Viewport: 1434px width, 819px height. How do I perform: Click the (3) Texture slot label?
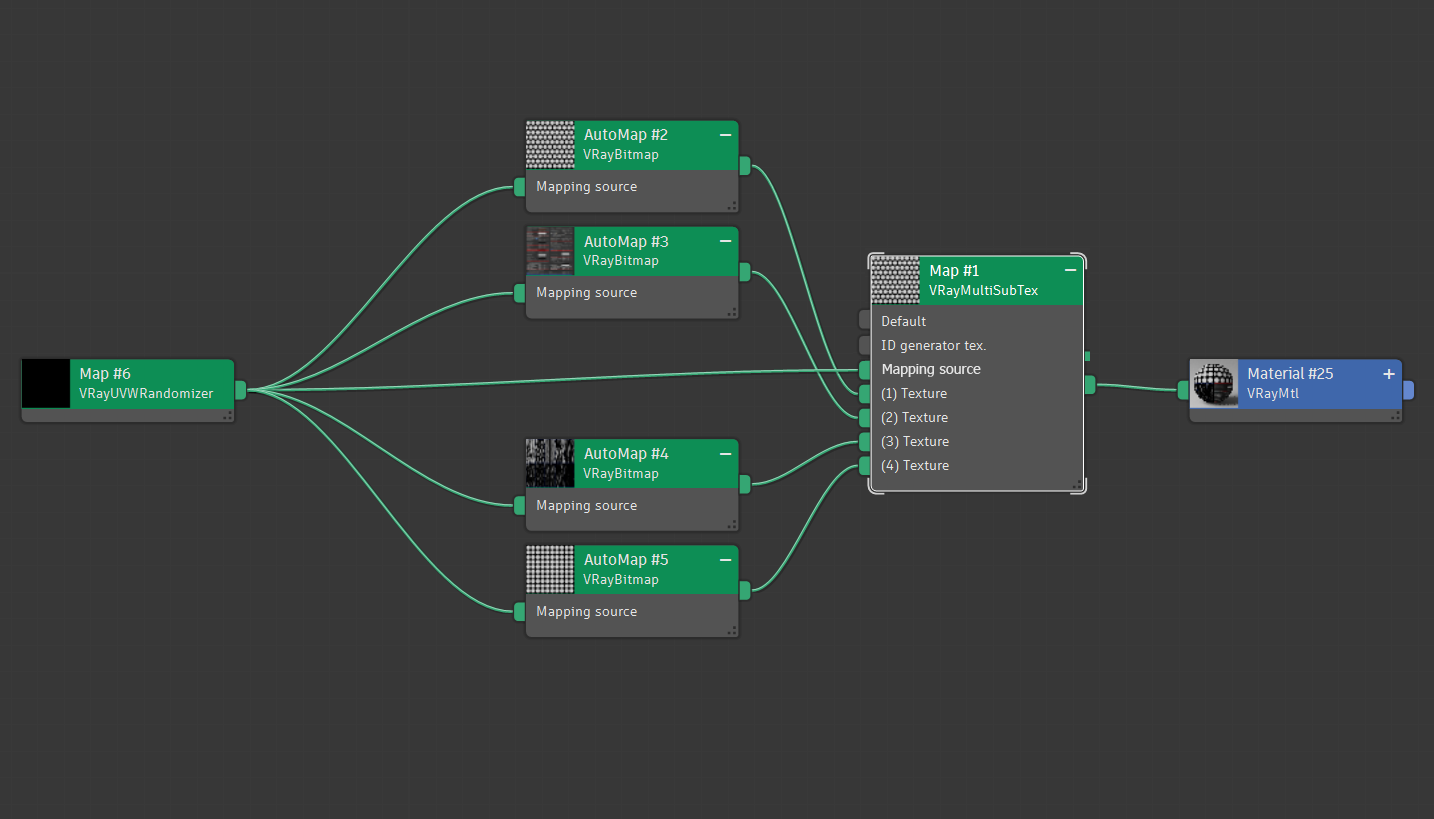click(915, 442)
